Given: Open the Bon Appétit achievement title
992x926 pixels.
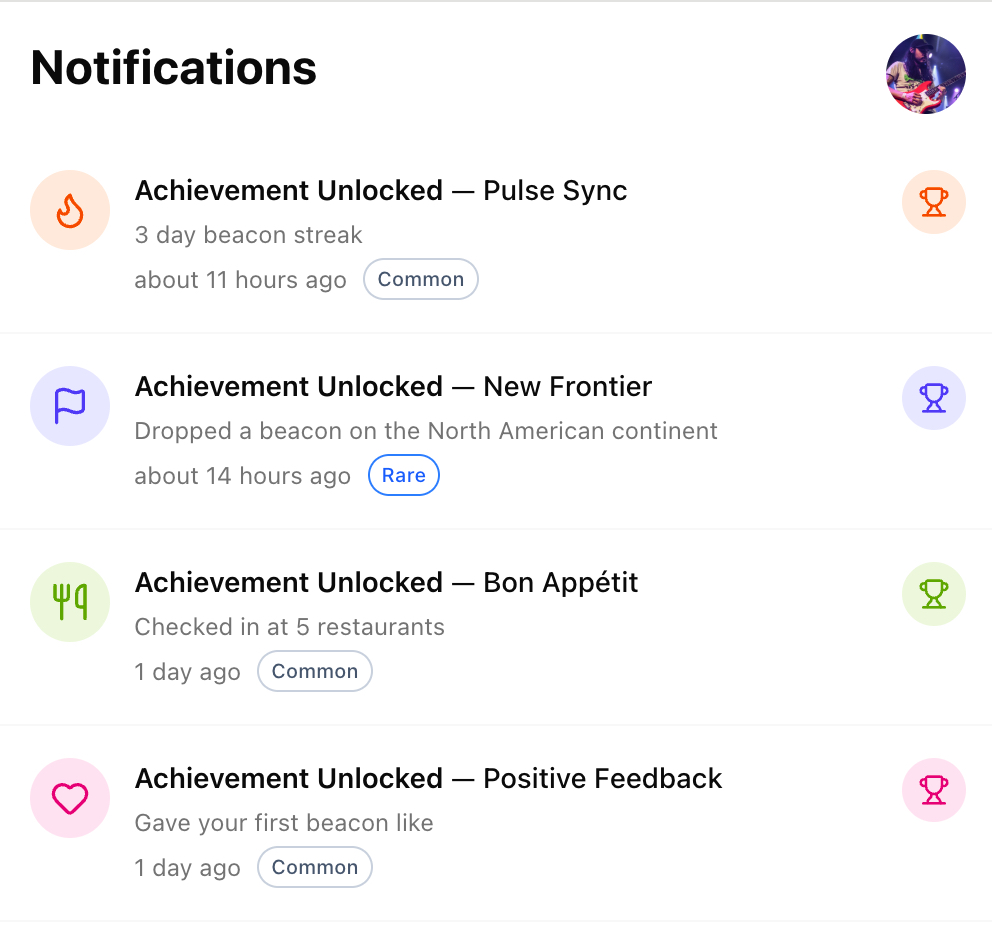Looking at the screenshot, I should tap(386, 583).
